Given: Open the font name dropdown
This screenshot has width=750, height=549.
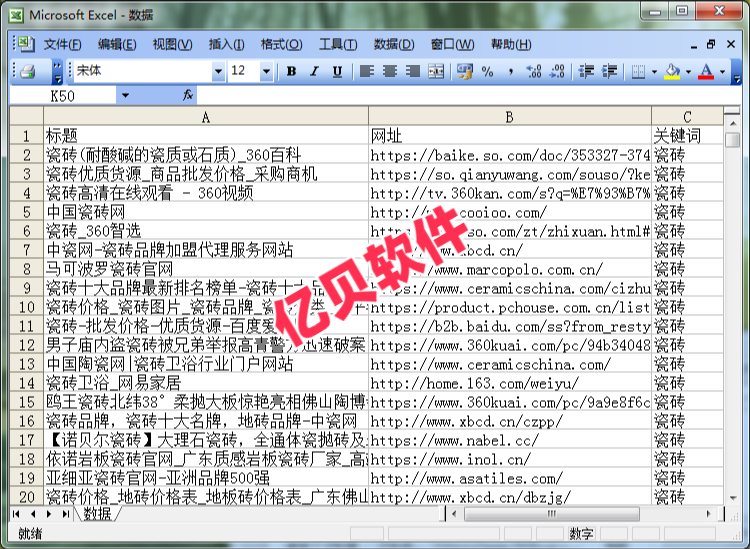Looking at the screenshot, I should pos(218,72).
